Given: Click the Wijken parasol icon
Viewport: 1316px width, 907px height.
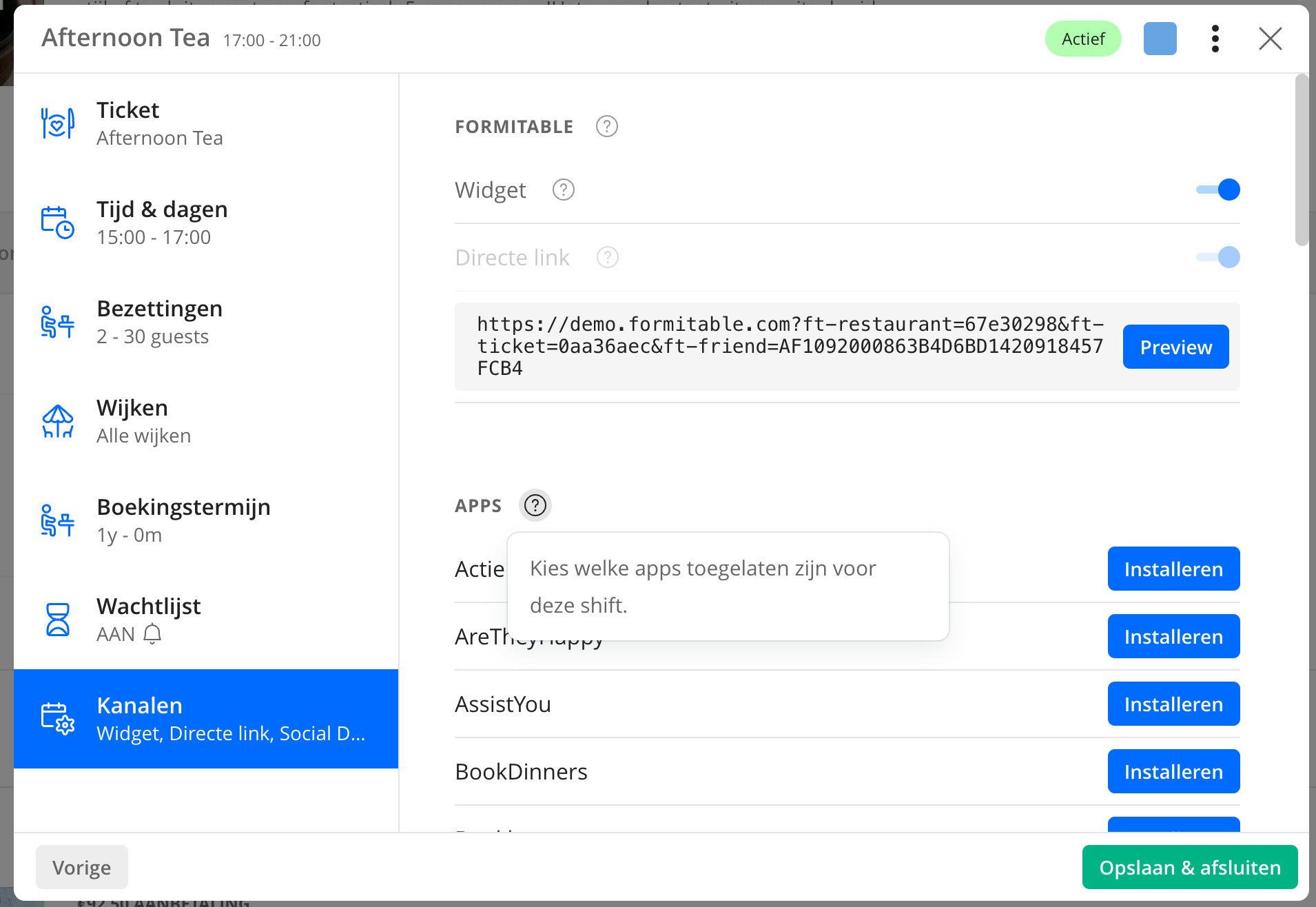Looking at the screenshot, I should coord(58,421).
